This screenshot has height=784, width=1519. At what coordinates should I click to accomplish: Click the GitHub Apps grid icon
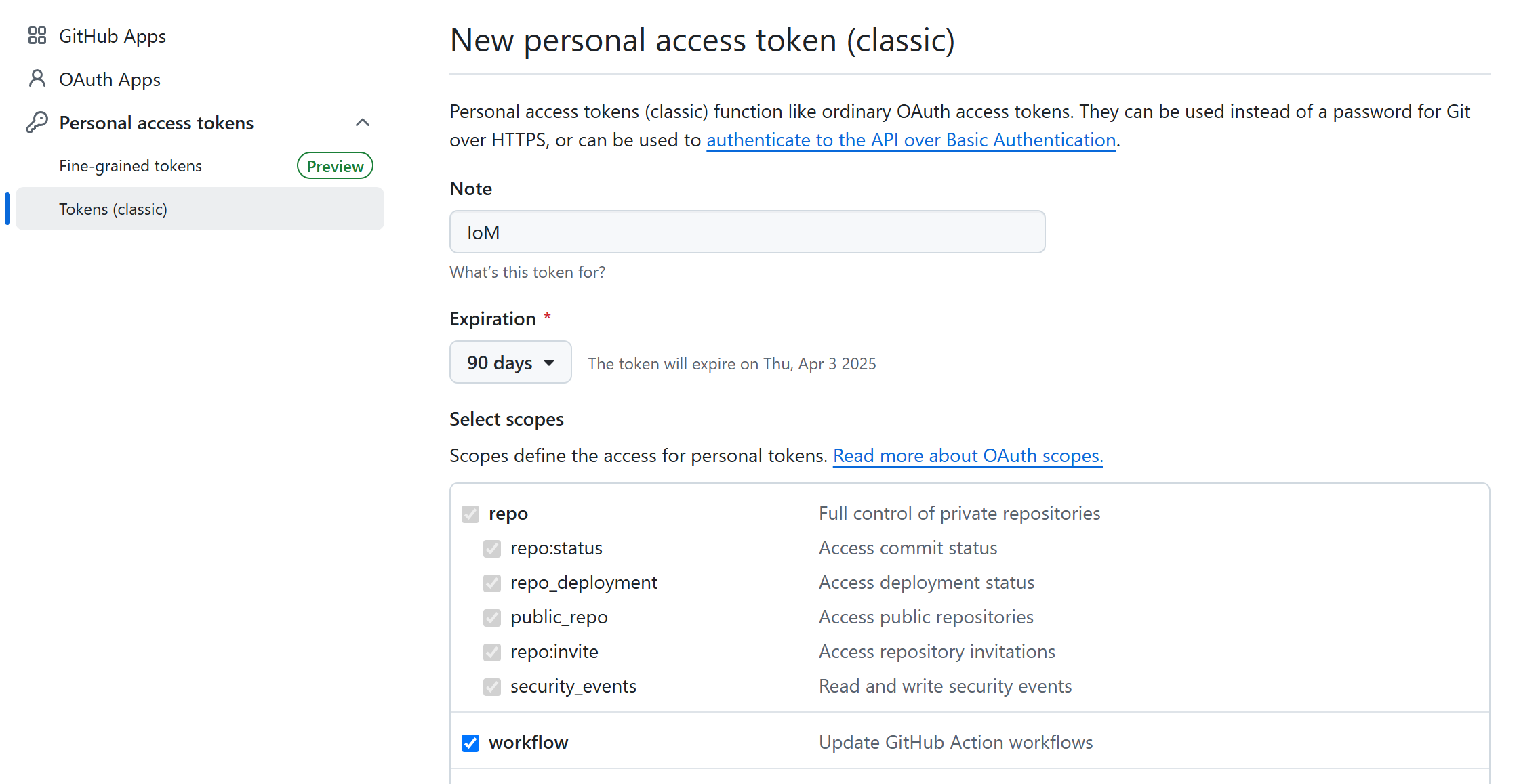(37, 36)
